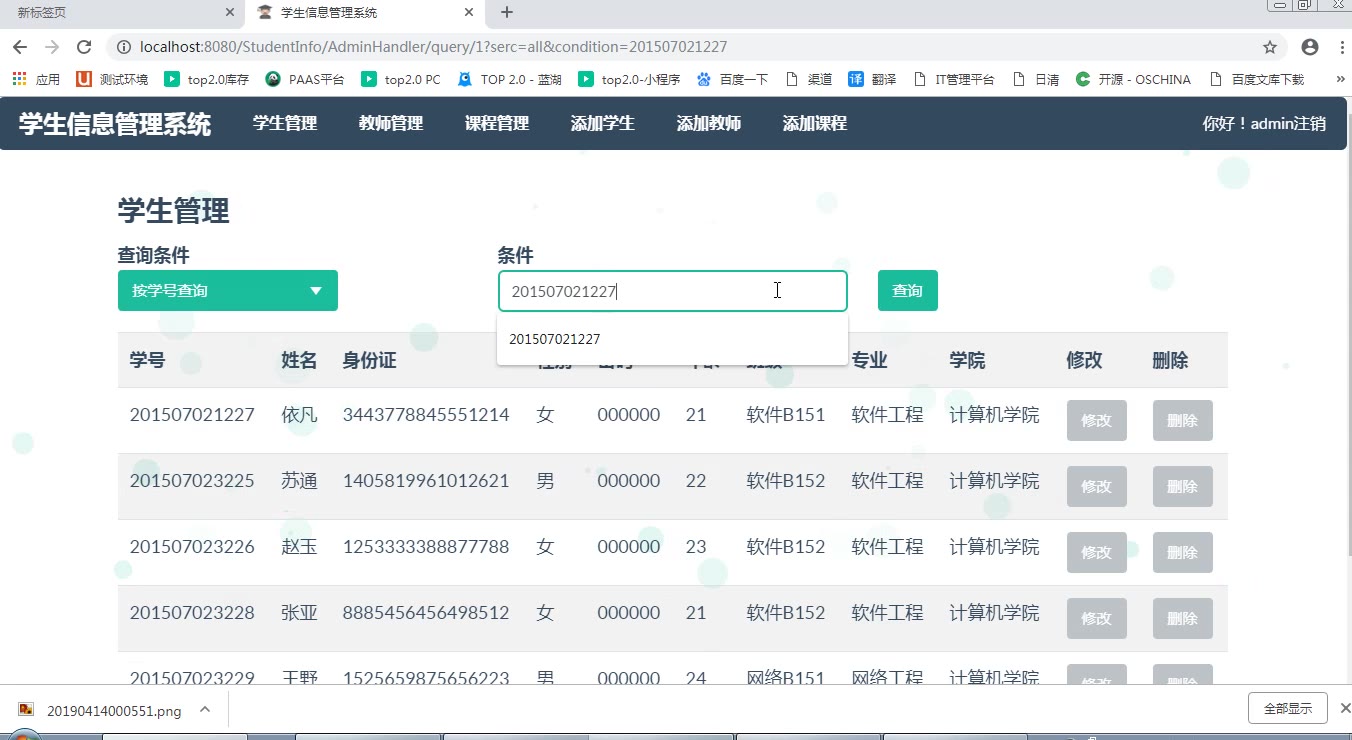Open the 百度一下 bookmark

pyautogui.click(x=732, y=79)
